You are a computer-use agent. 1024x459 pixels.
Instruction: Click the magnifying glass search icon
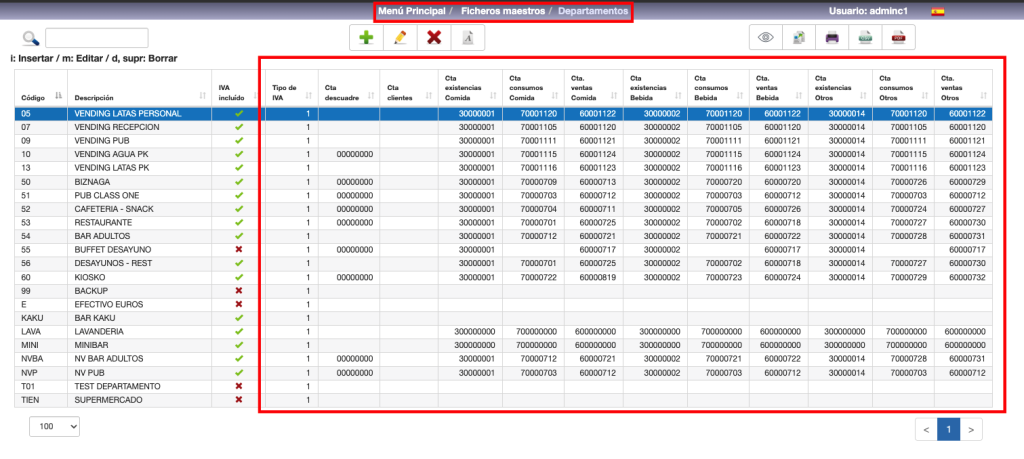pyautogui.click(x=30, y=39)
